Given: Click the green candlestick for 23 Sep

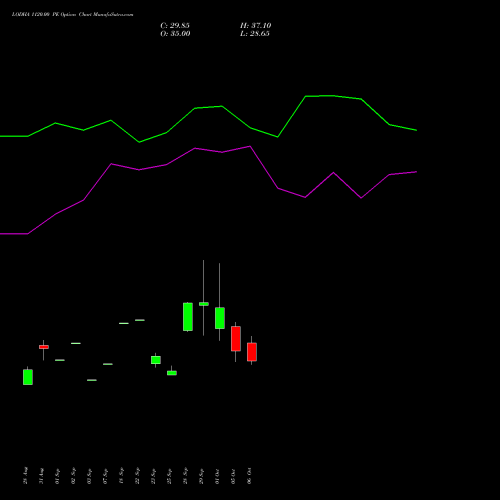Looking at the screenshot, I should click(156, 360).
